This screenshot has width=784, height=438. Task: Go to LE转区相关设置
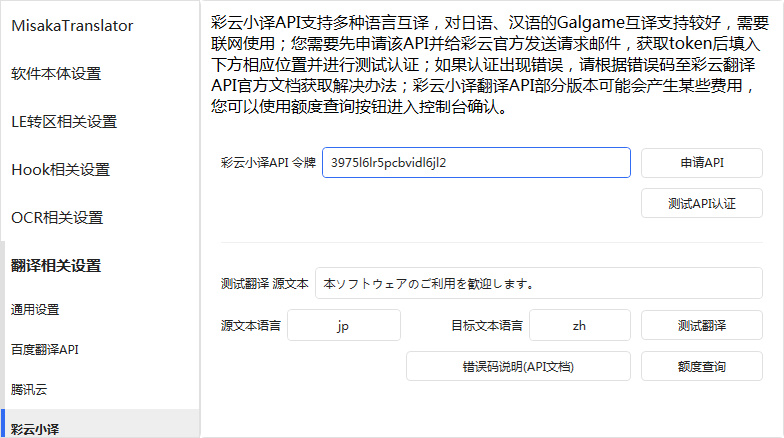click(x=64, y=122)
